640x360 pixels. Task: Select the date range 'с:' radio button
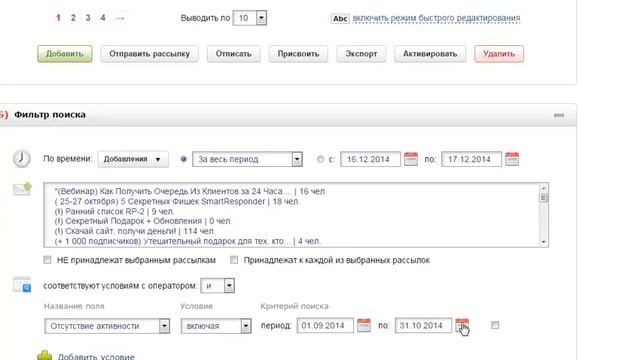(320, 159)
